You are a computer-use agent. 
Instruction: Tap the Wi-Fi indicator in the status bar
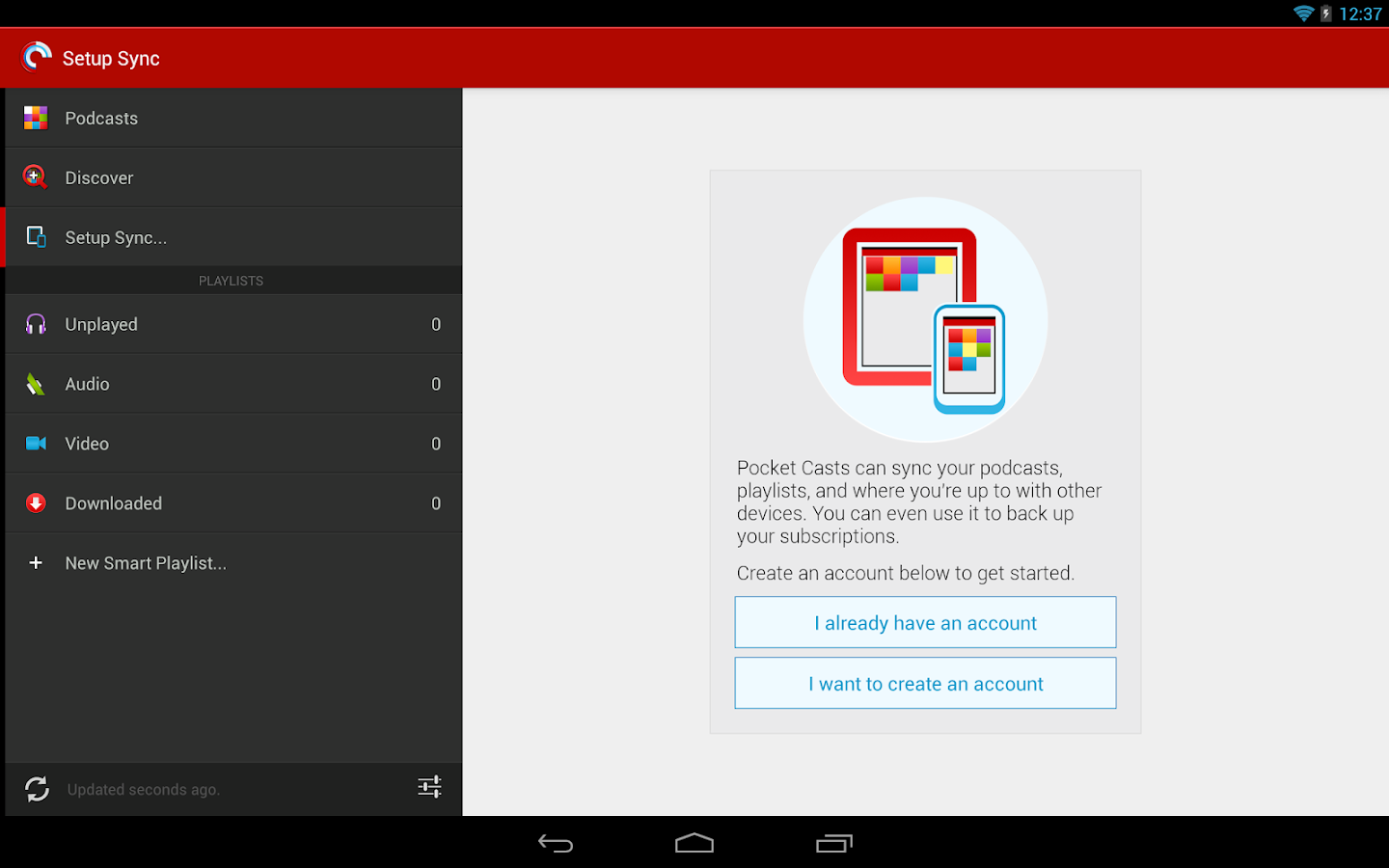(x=1304, y=14)
